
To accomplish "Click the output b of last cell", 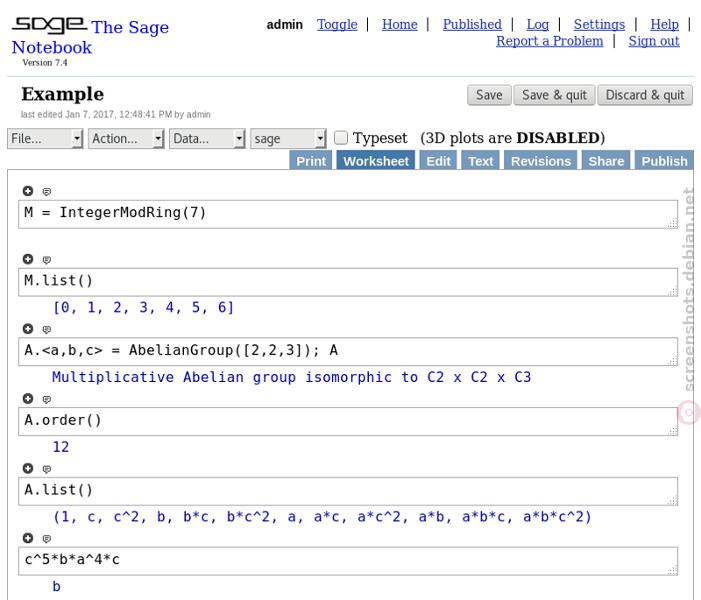I will pyautogui.click(x=56, y=586).
